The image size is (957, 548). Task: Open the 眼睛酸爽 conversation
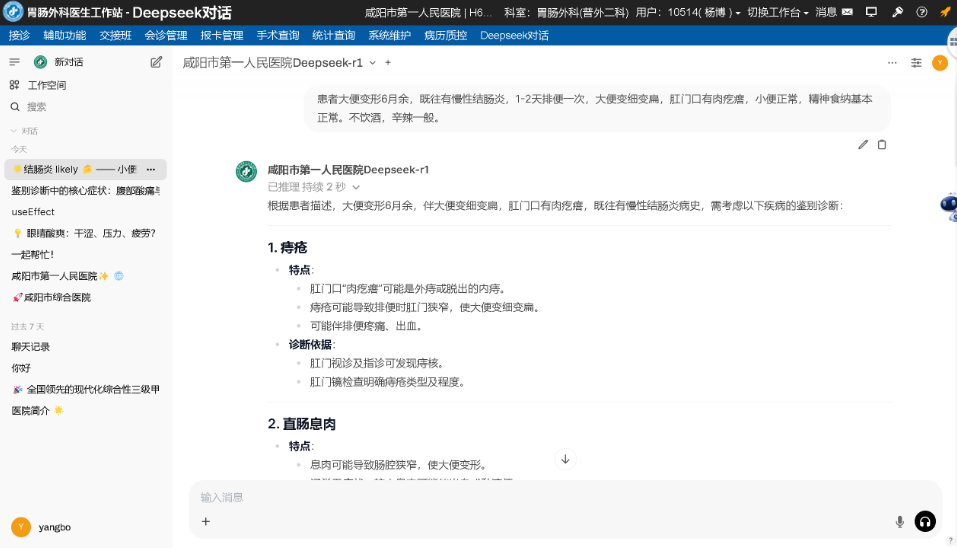coord(85,233)
